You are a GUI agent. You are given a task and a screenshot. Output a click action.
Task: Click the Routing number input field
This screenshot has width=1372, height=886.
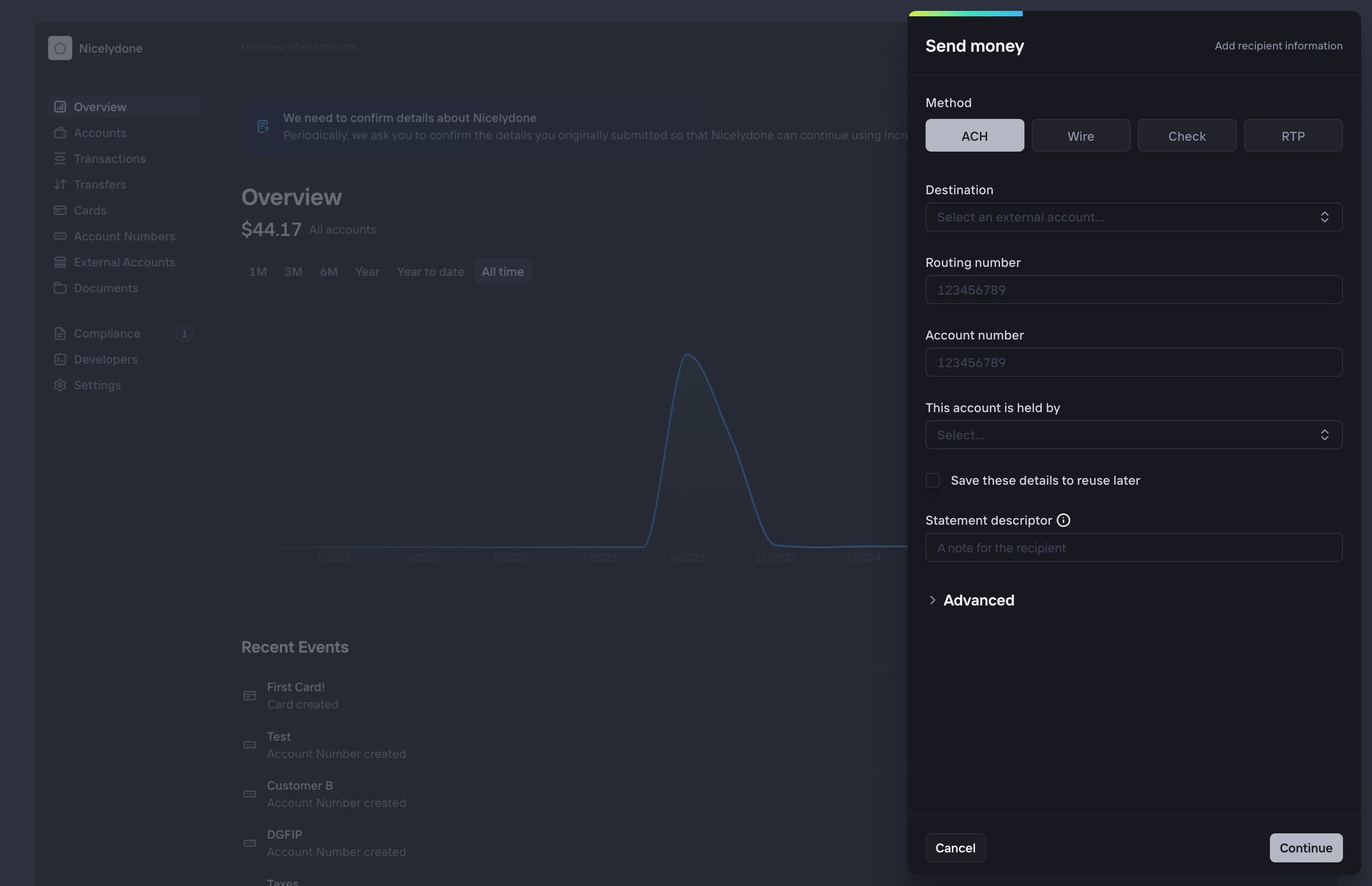coord(1134,289)
